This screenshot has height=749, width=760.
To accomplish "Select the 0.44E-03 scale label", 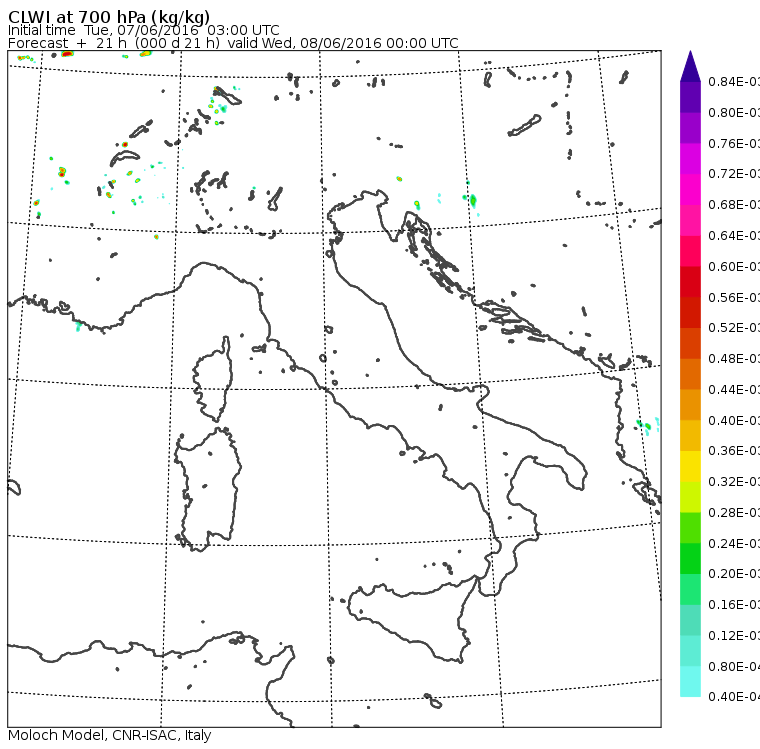I will pyautogui.click(x=734, y=390).
